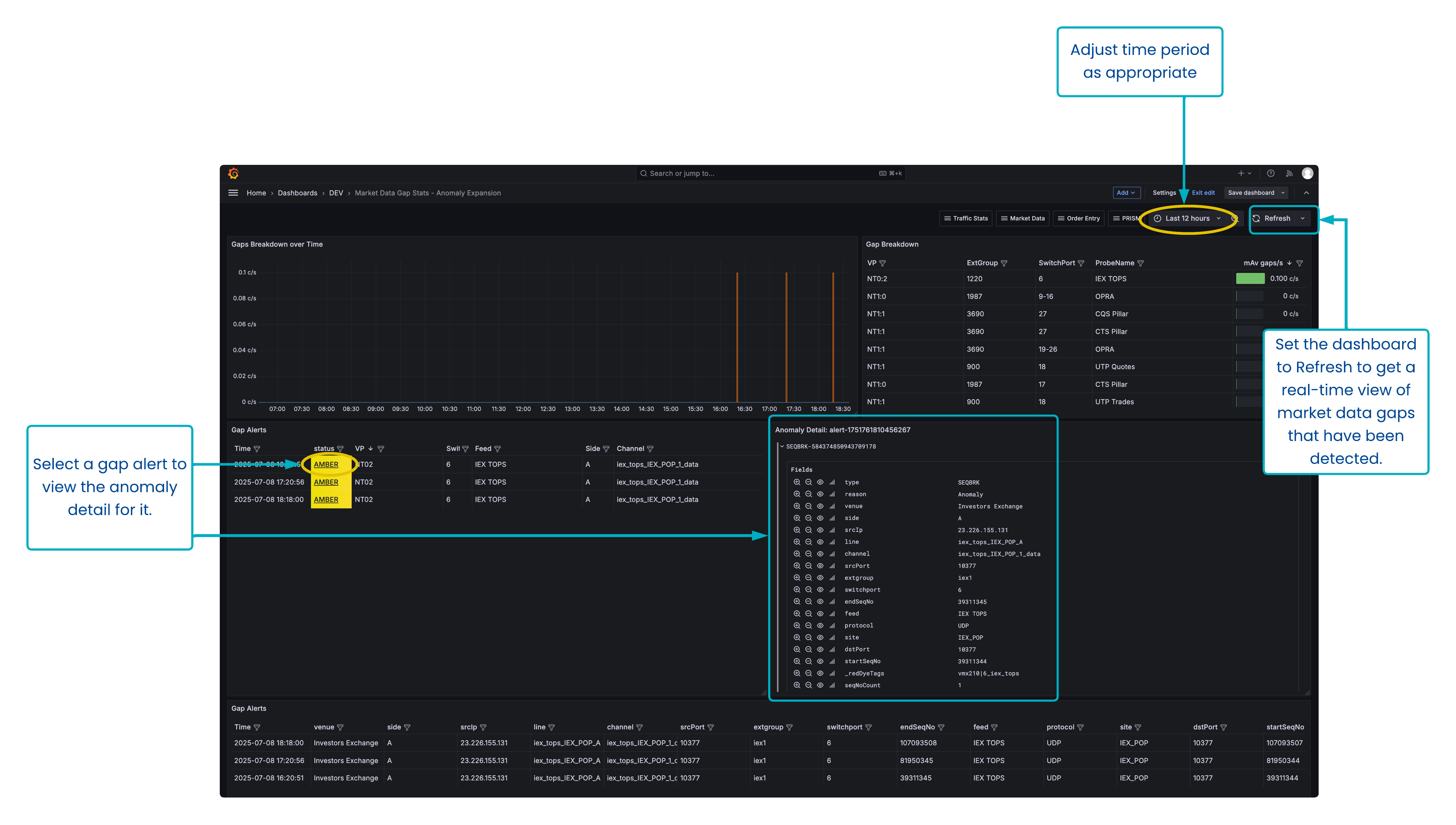Viewport: 1456px width, 825px height.
Task: Zoom in filter for venue field
Action: (797, 506)
